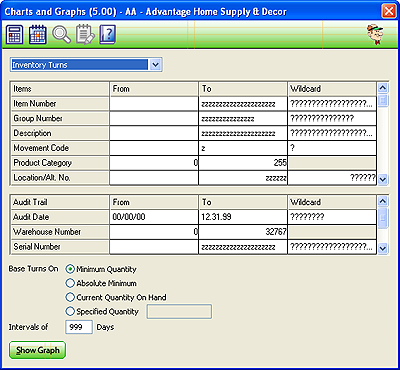Click the Audit Date row label
400x370 pixels.
60,217
